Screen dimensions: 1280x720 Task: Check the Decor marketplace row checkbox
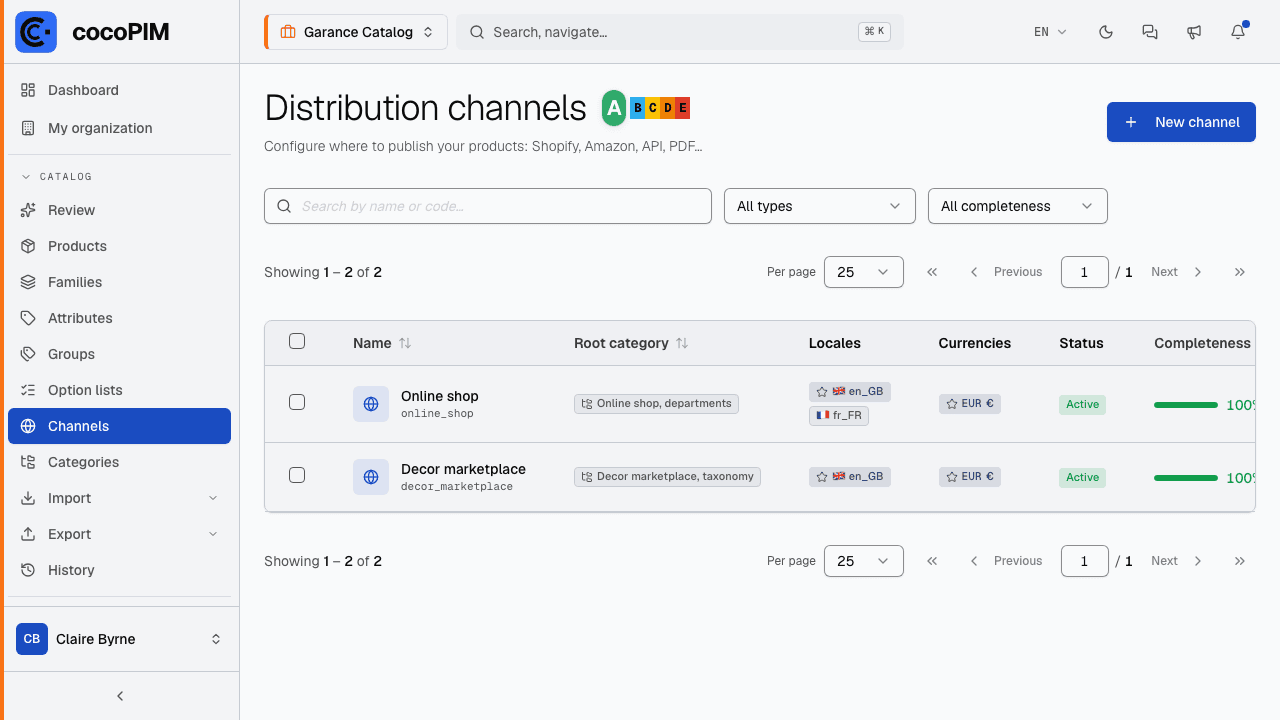point(297,475)
